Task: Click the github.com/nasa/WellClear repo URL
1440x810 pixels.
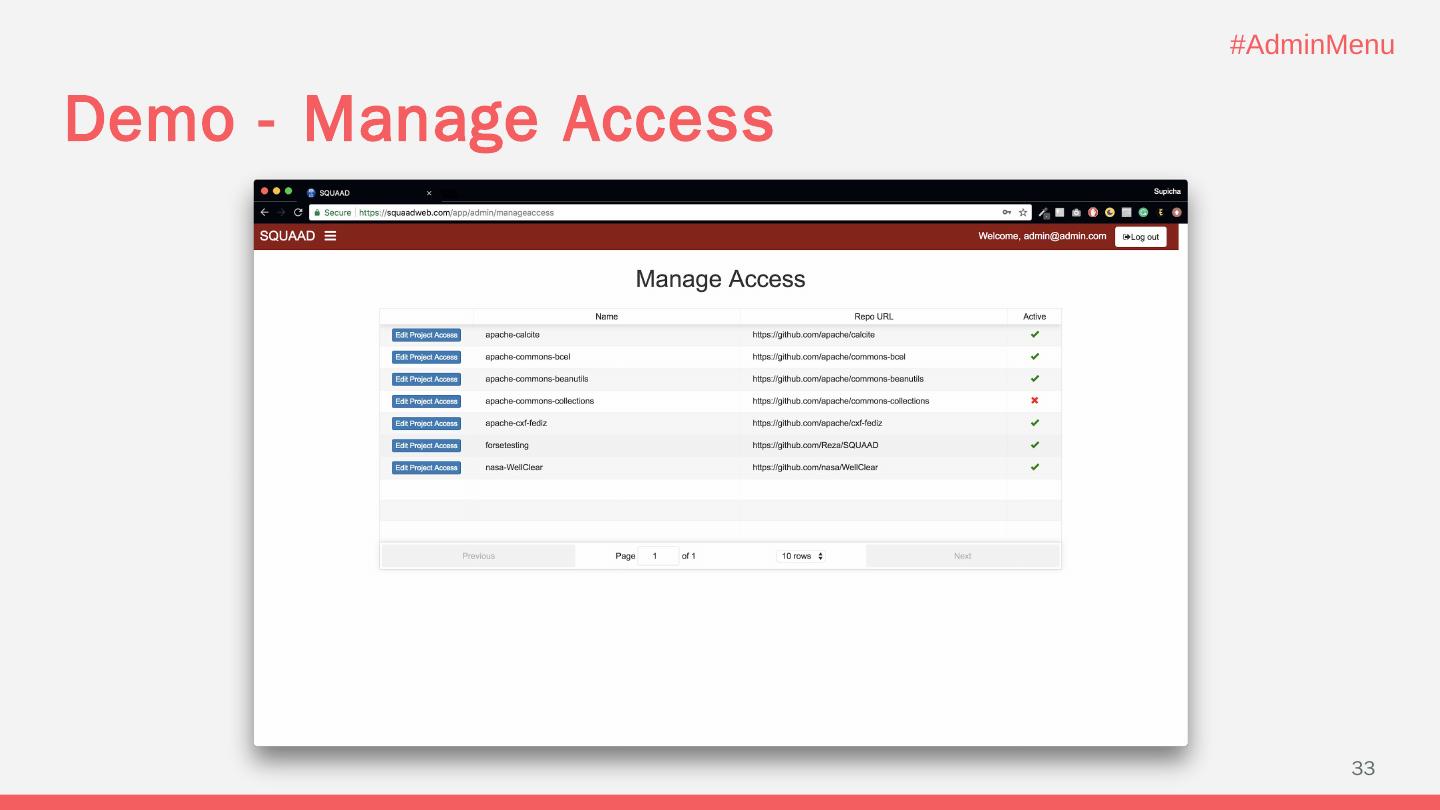Action: (815, 467)
